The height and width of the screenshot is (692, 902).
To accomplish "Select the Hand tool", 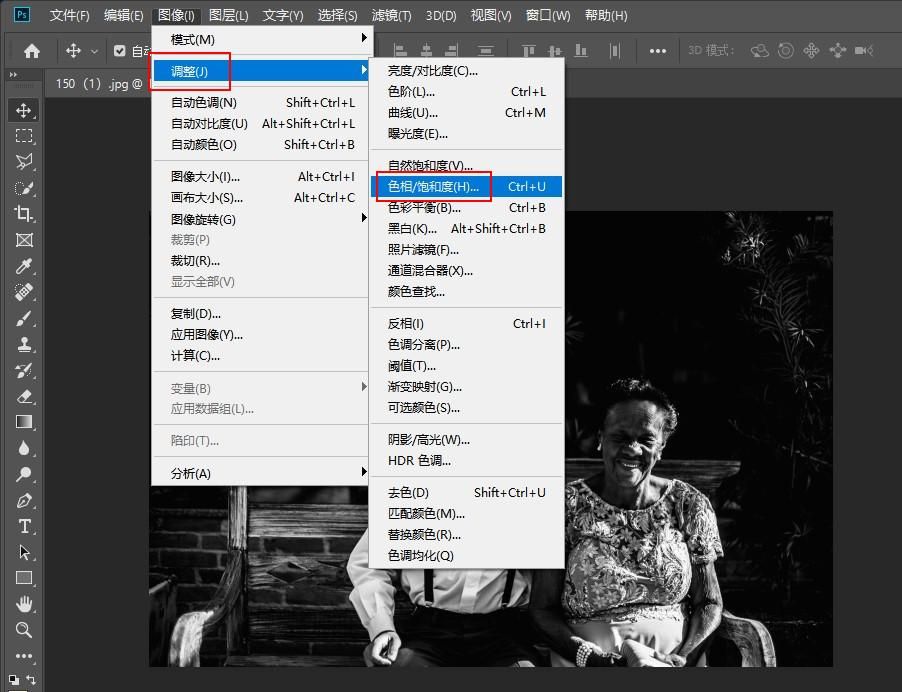I will coord(24,604).
